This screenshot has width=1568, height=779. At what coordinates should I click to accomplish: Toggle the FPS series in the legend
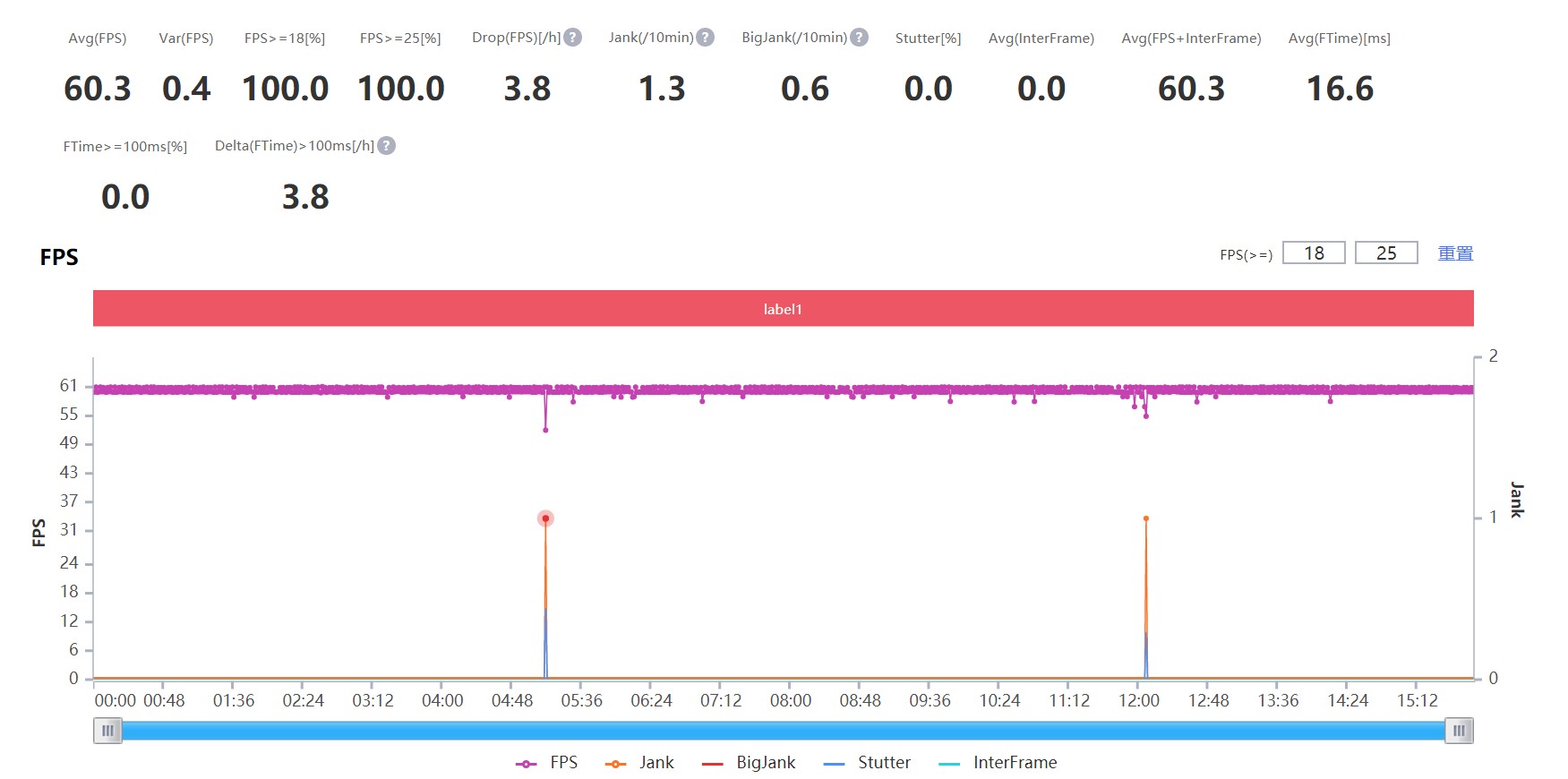pyautogui.click(x=547, y=763)
